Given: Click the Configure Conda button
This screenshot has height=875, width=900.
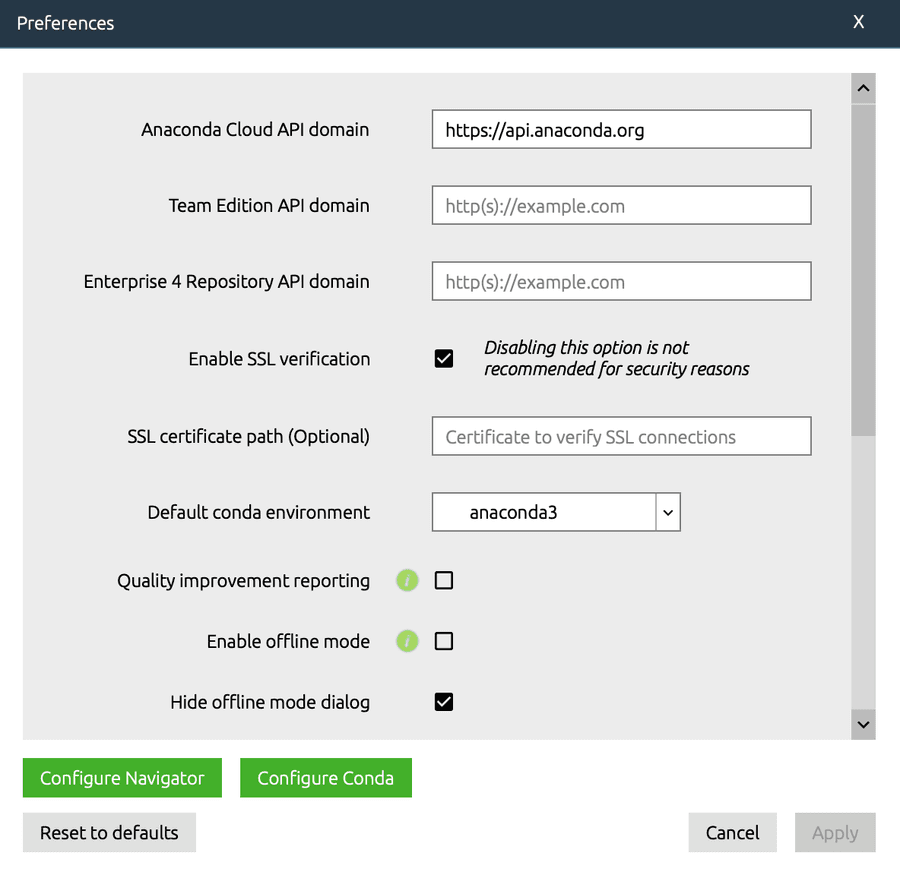Looking at the screenshot, I should (x=325, y=778).
